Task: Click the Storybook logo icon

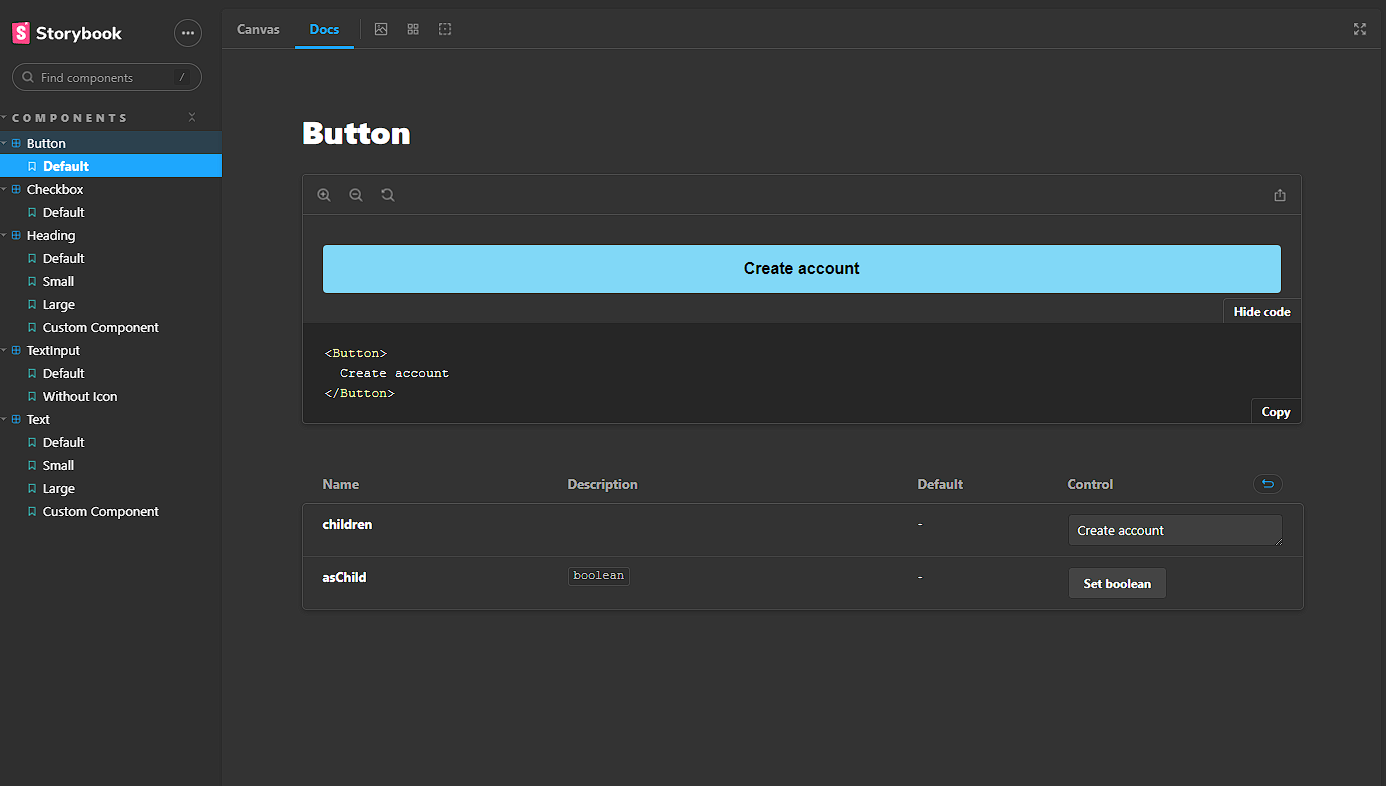Action: tap(20, 32)
